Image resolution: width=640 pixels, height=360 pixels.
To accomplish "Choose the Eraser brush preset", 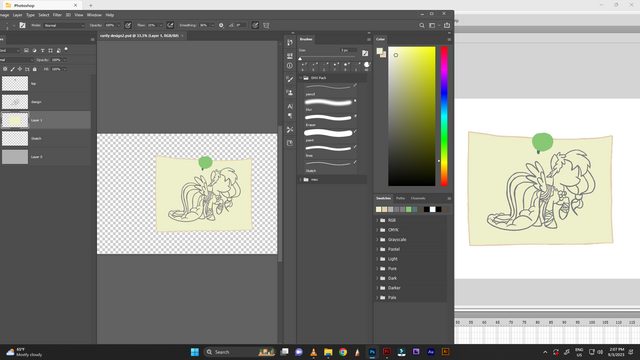I will (331, 120).
